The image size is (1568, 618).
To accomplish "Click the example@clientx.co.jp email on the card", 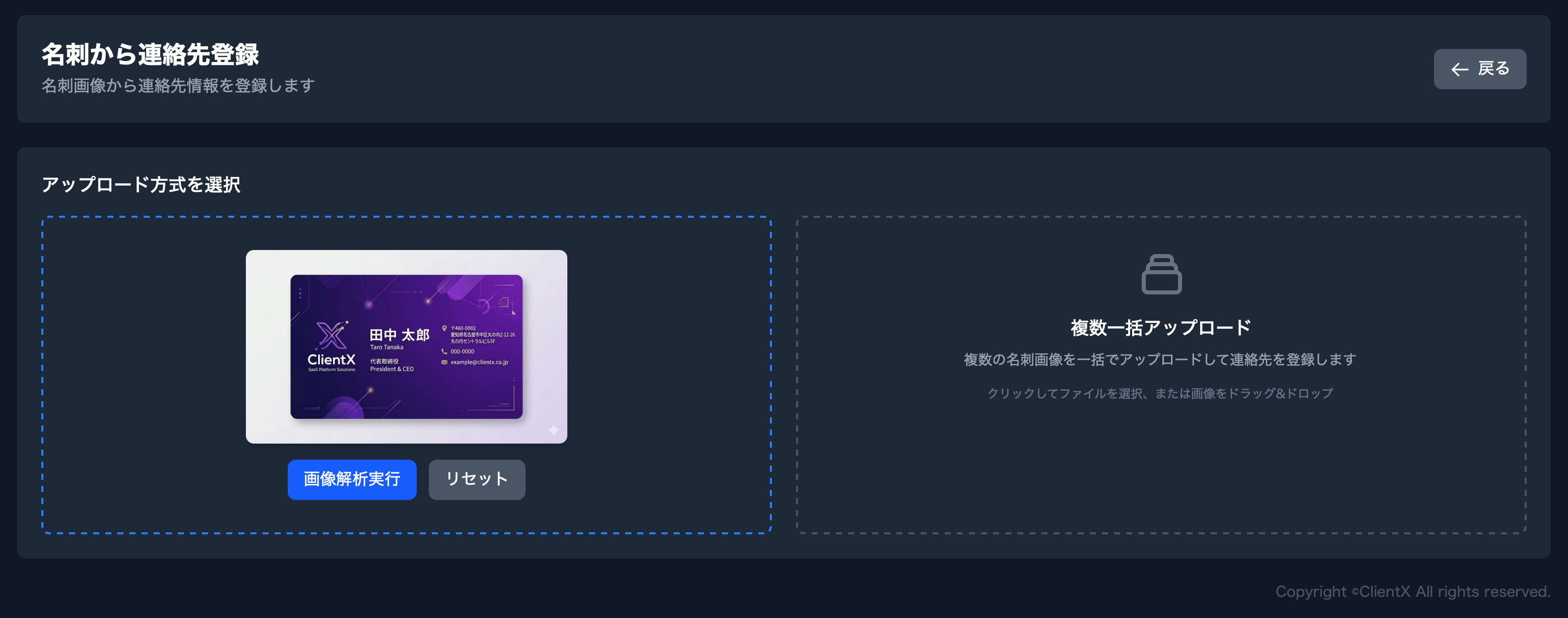I will [479, 362].
